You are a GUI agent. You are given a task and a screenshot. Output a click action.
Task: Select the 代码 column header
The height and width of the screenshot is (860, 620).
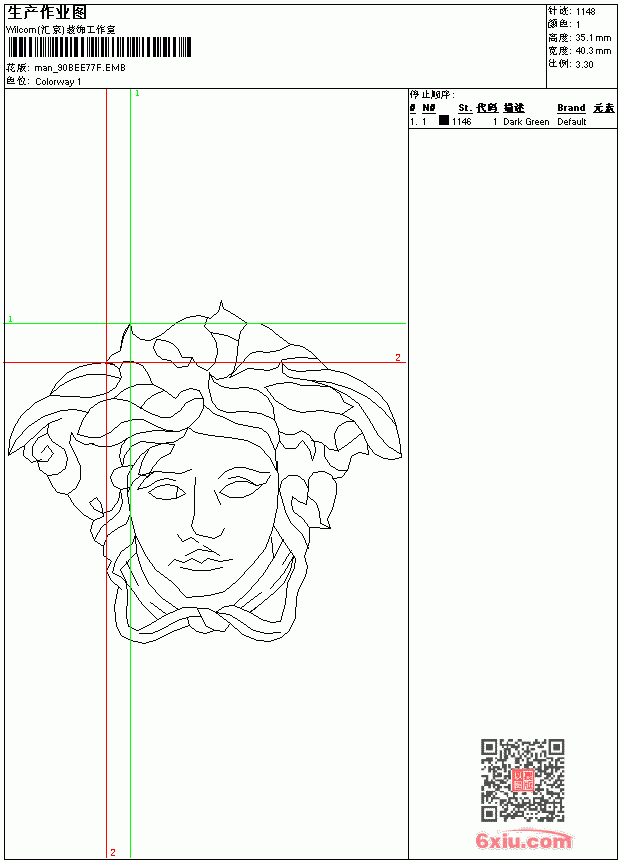point(487,108)
